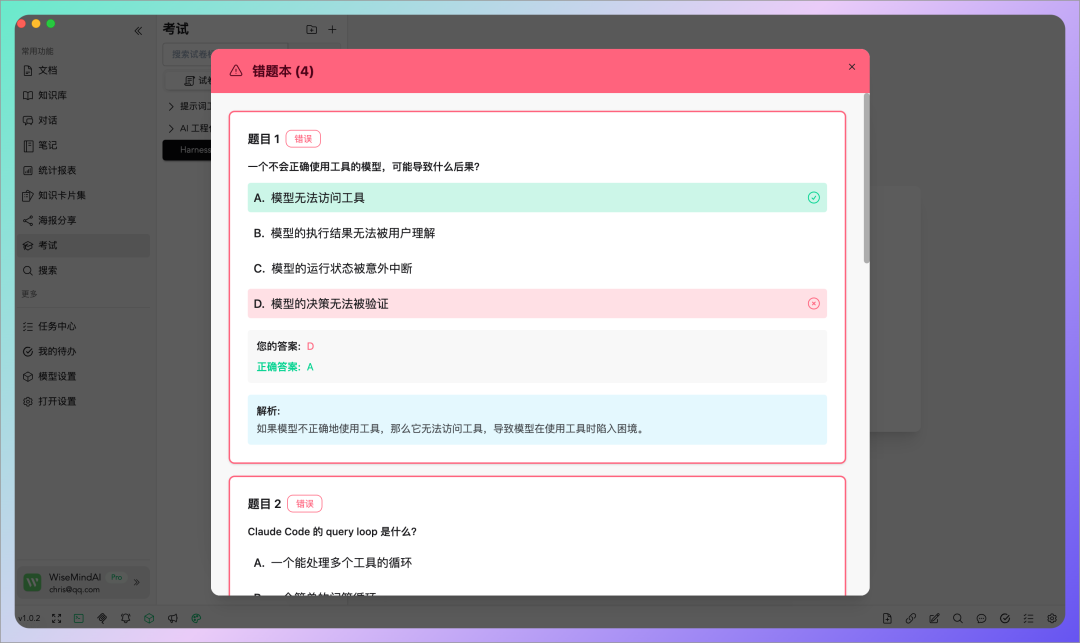
Task: Click the magnifier icon beside 搜索 in sidebar
Action: (28, 271)
